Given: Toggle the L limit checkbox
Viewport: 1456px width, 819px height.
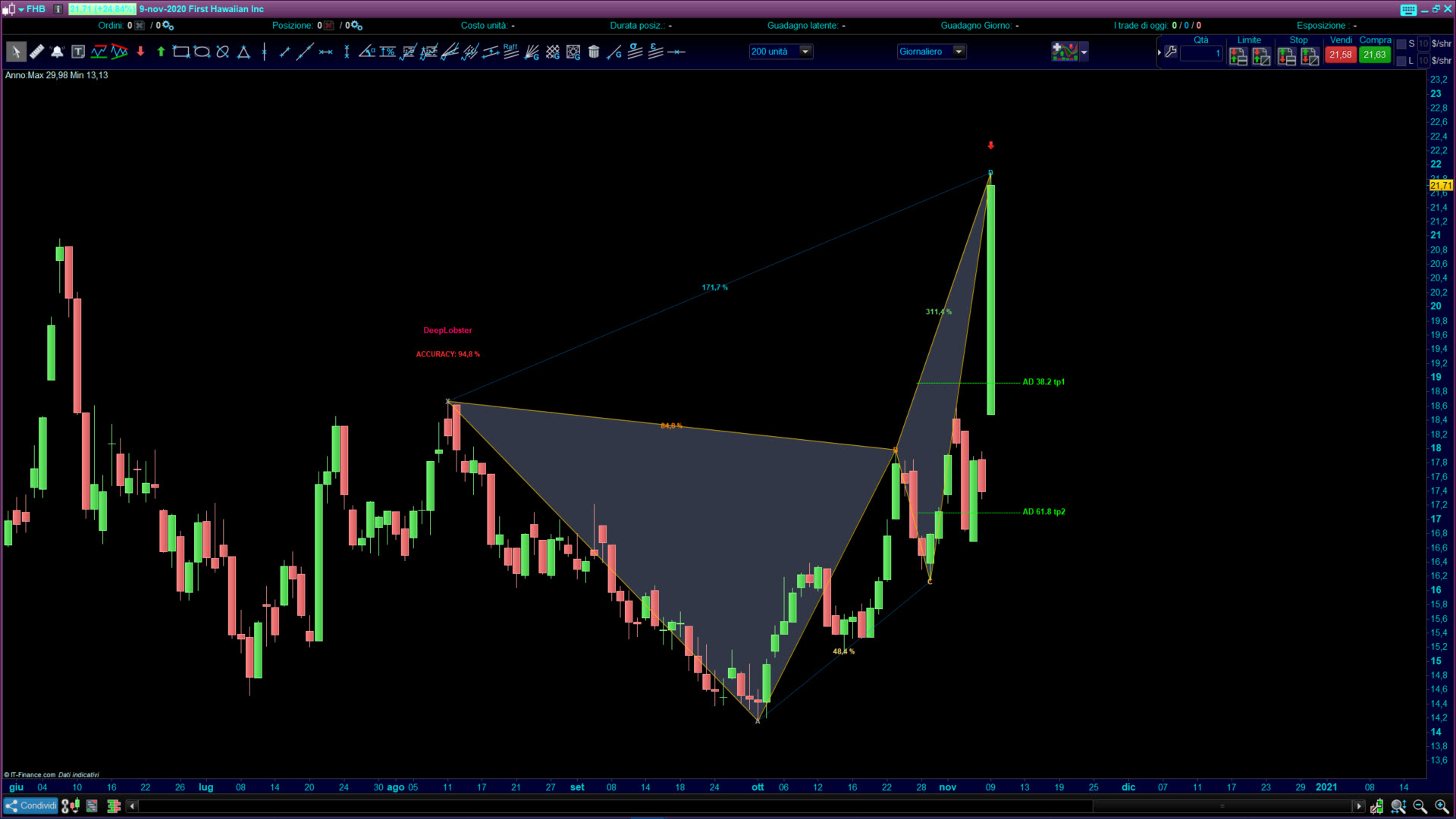Looking at the screenshot, I should click(x=1401, y=61).
